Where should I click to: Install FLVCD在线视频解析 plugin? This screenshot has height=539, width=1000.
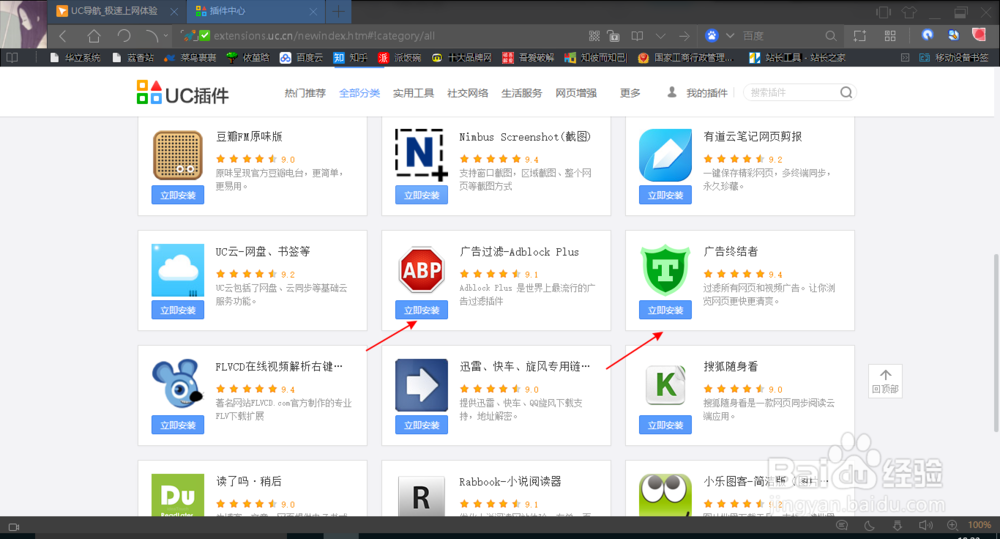178,425
